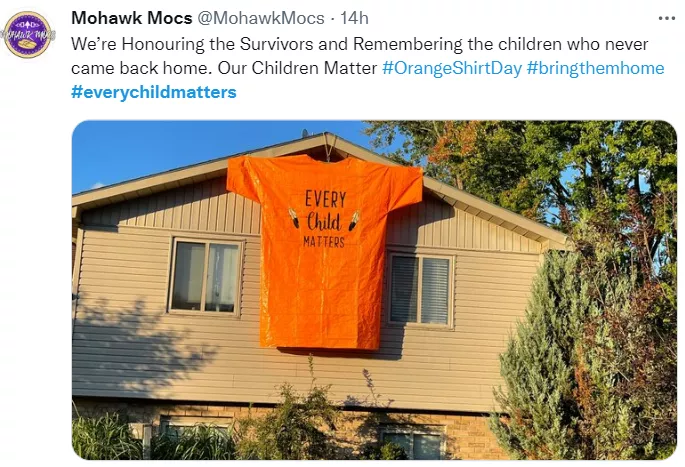The height and width of the screenshot is (467, 685).
Task: Click the Mohawk Mocs display name
Action: pos(131,18)
